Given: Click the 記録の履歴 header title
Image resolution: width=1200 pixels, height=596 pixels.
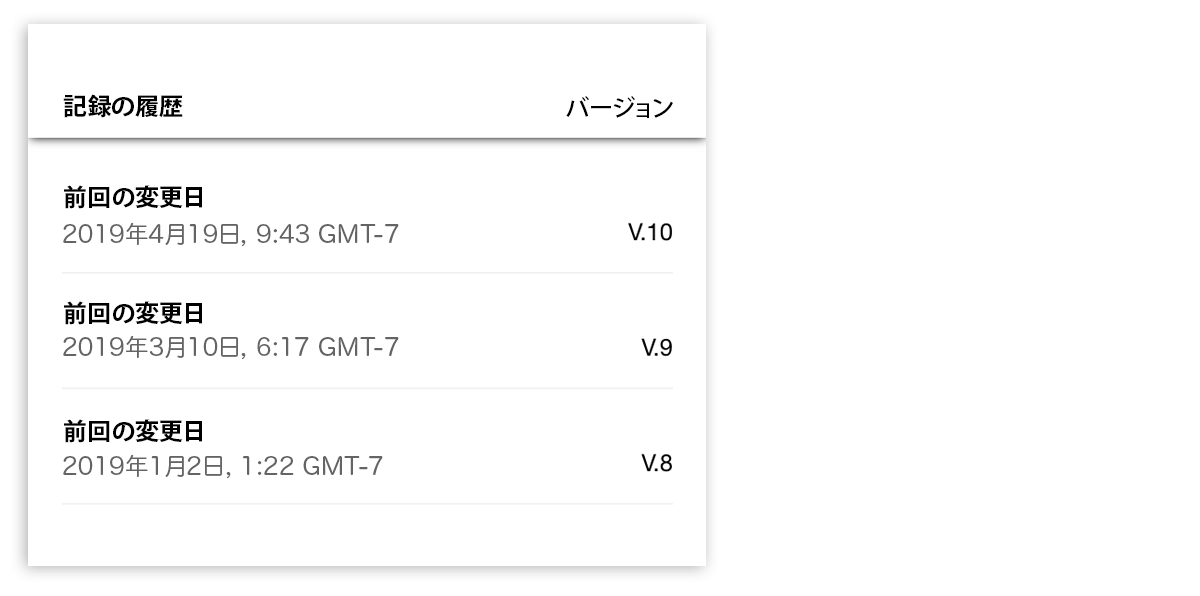Looking at the screenshot, I should 123,107.
